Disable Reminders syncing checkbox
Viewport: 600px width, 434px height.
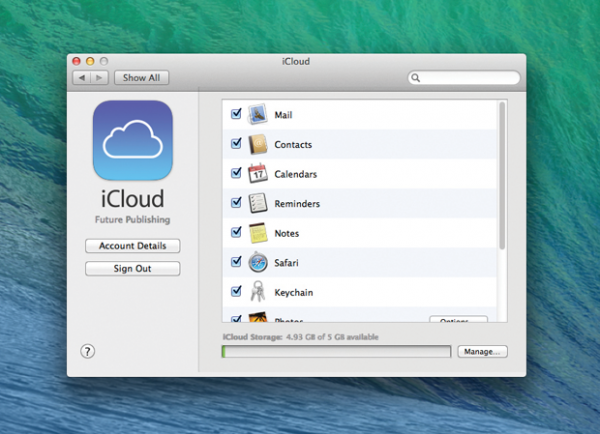tap(236, 202)
